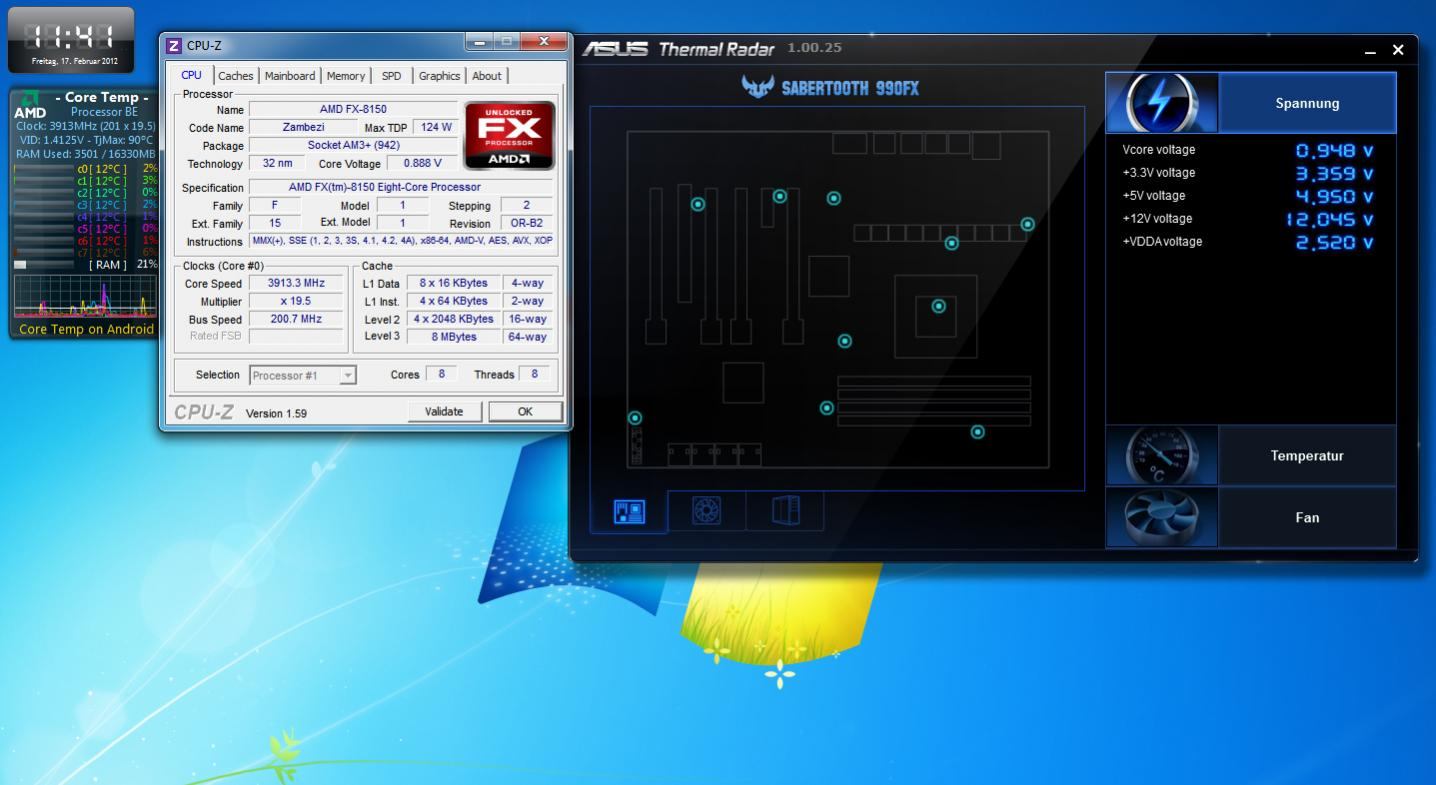The height and width of the screenshot is (785, 1436).
Task: Select the sensor dot at the board's far right edge
Action: (x=1027, y=224)
